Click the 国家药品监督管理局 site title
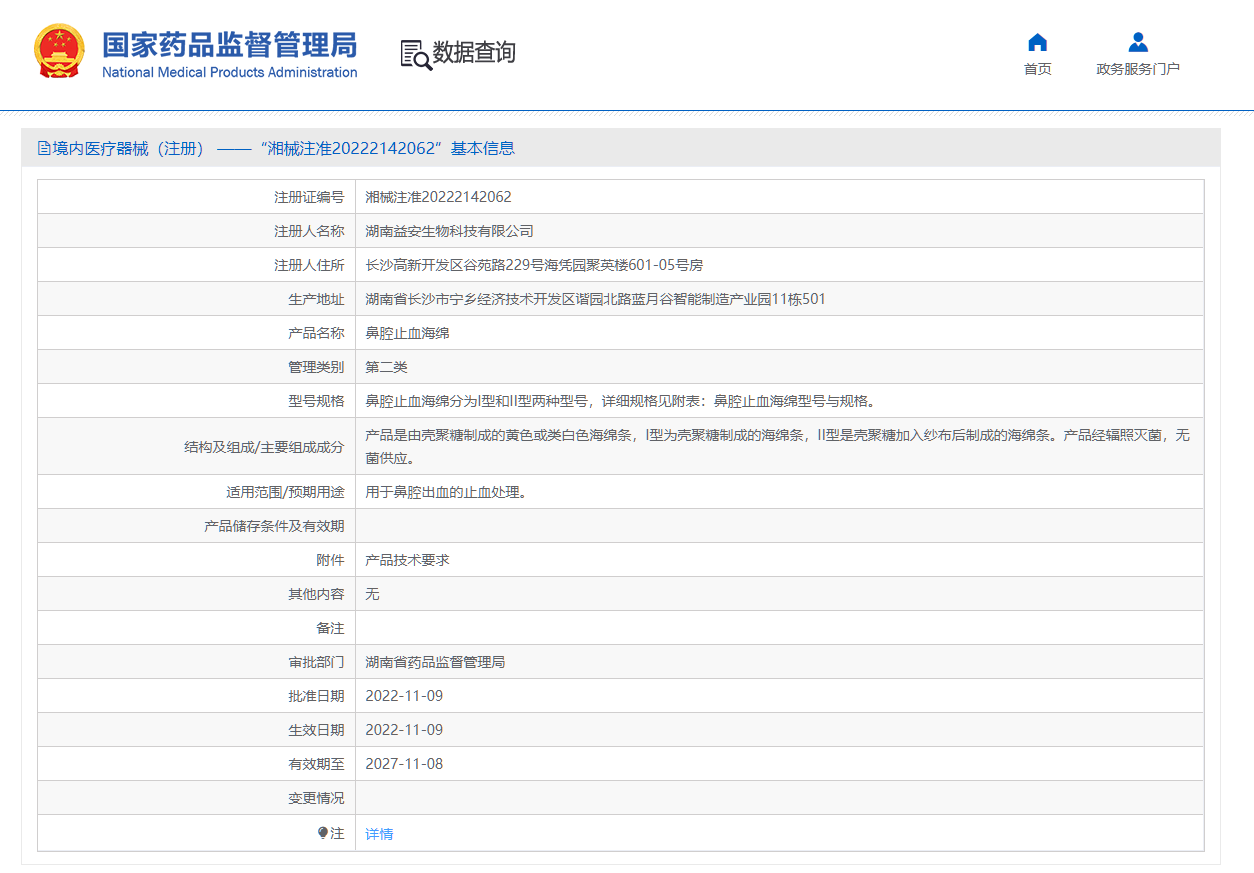The width and height of the screenshot is (1254, 873). point(229,44)
